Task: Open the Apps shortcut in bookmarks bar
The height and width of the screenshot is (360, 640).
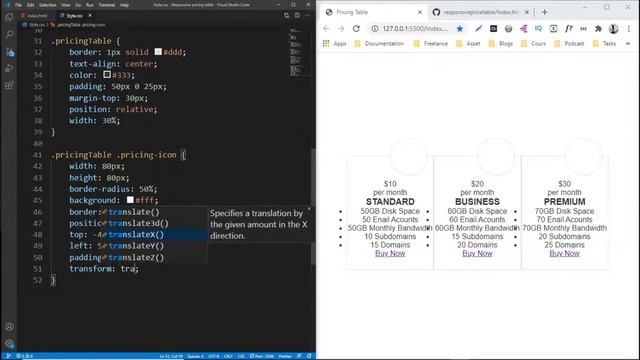Action: (x=335, y=44)
